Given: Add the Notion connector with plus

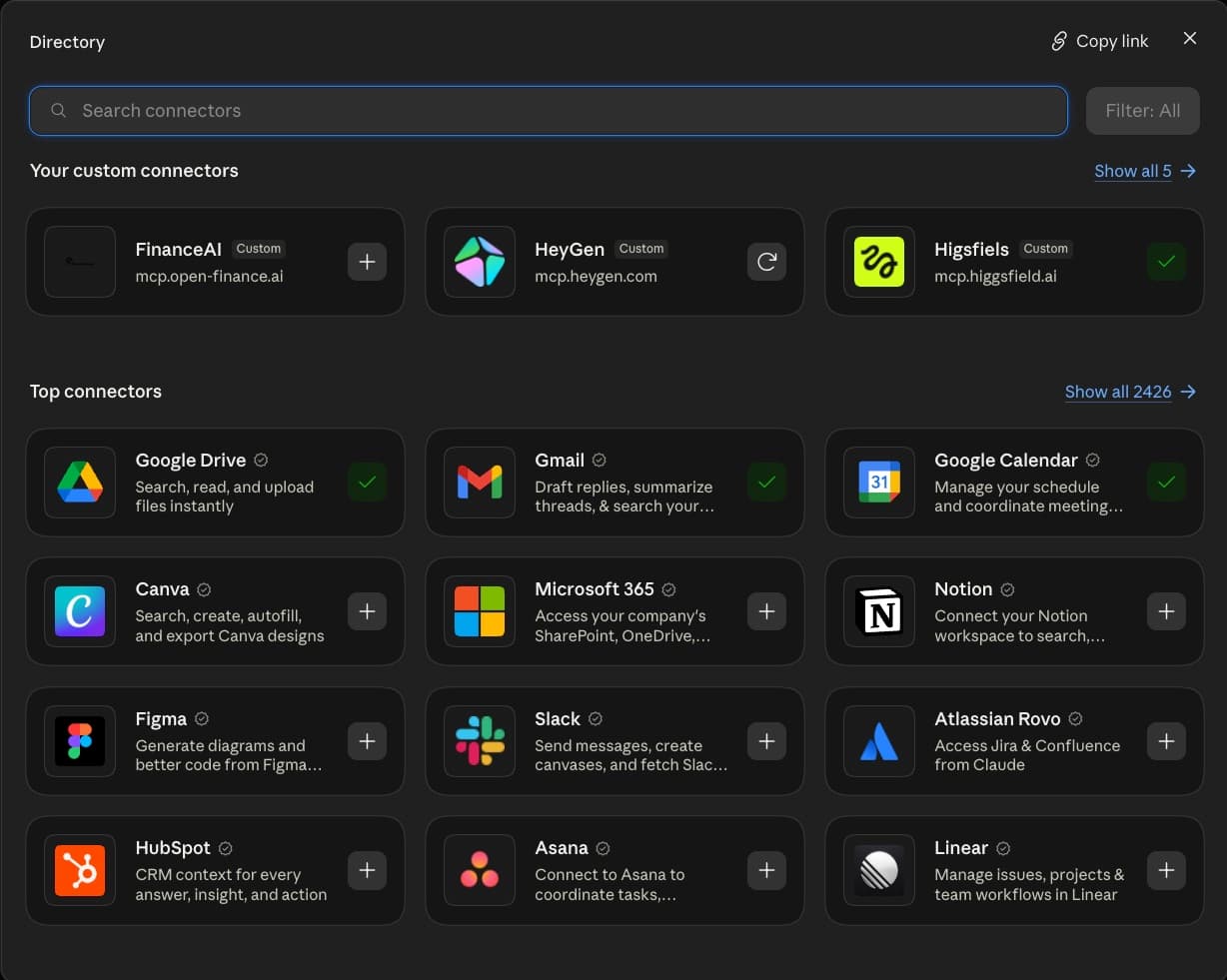Looking at the screenshot, I should click(x=1166, y=611).
